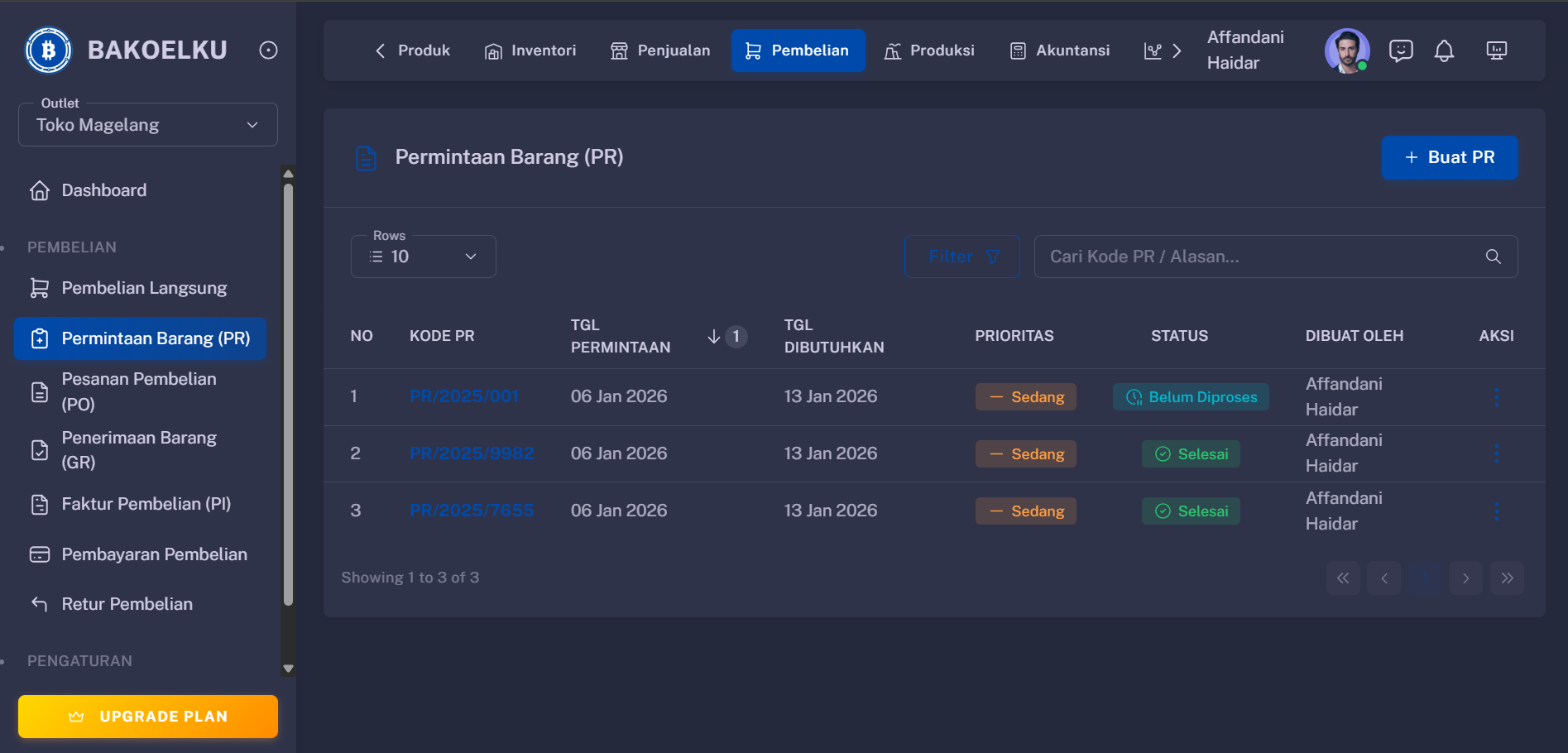This screenshot has width=1568, height=753.
Task: Open purchase request PR/2025/9982
Action: coord(472,453)
